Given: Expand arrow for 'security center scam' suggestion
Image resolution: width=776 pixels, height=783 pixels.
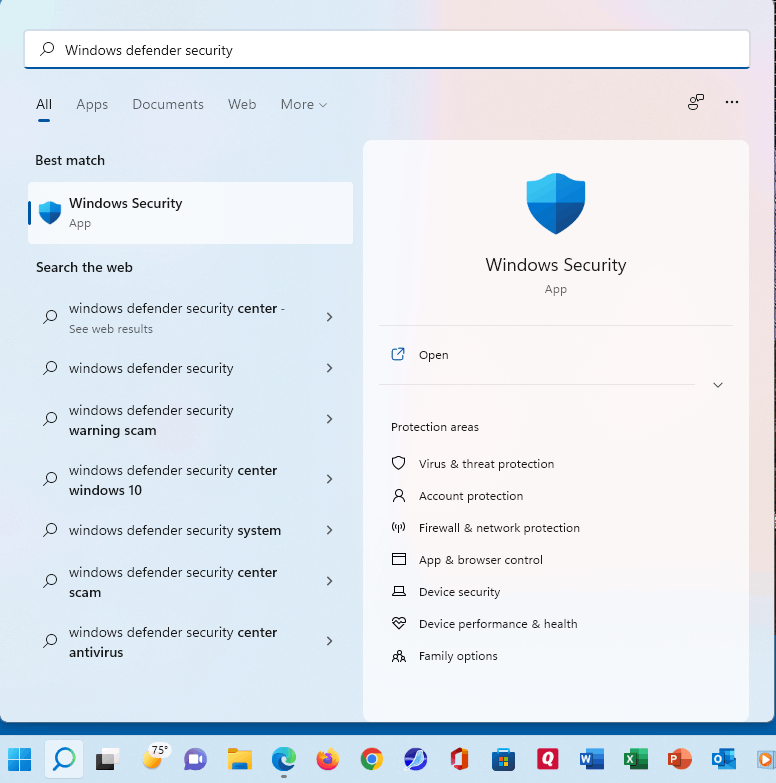Looking at the screenshot, I should (x=329, y=581).
